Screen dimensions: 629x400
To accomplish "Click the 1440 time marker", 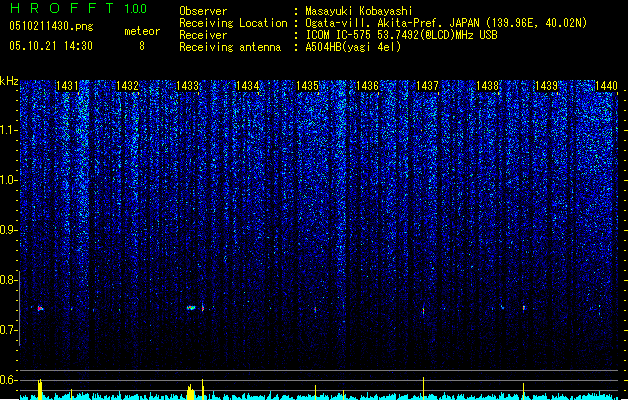I will 606,86.
